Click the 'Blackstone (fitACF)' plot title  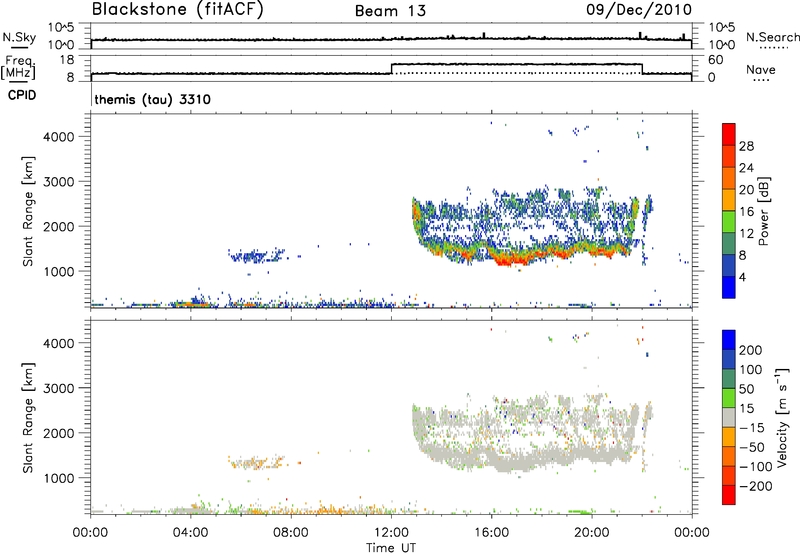coord(178,9)
